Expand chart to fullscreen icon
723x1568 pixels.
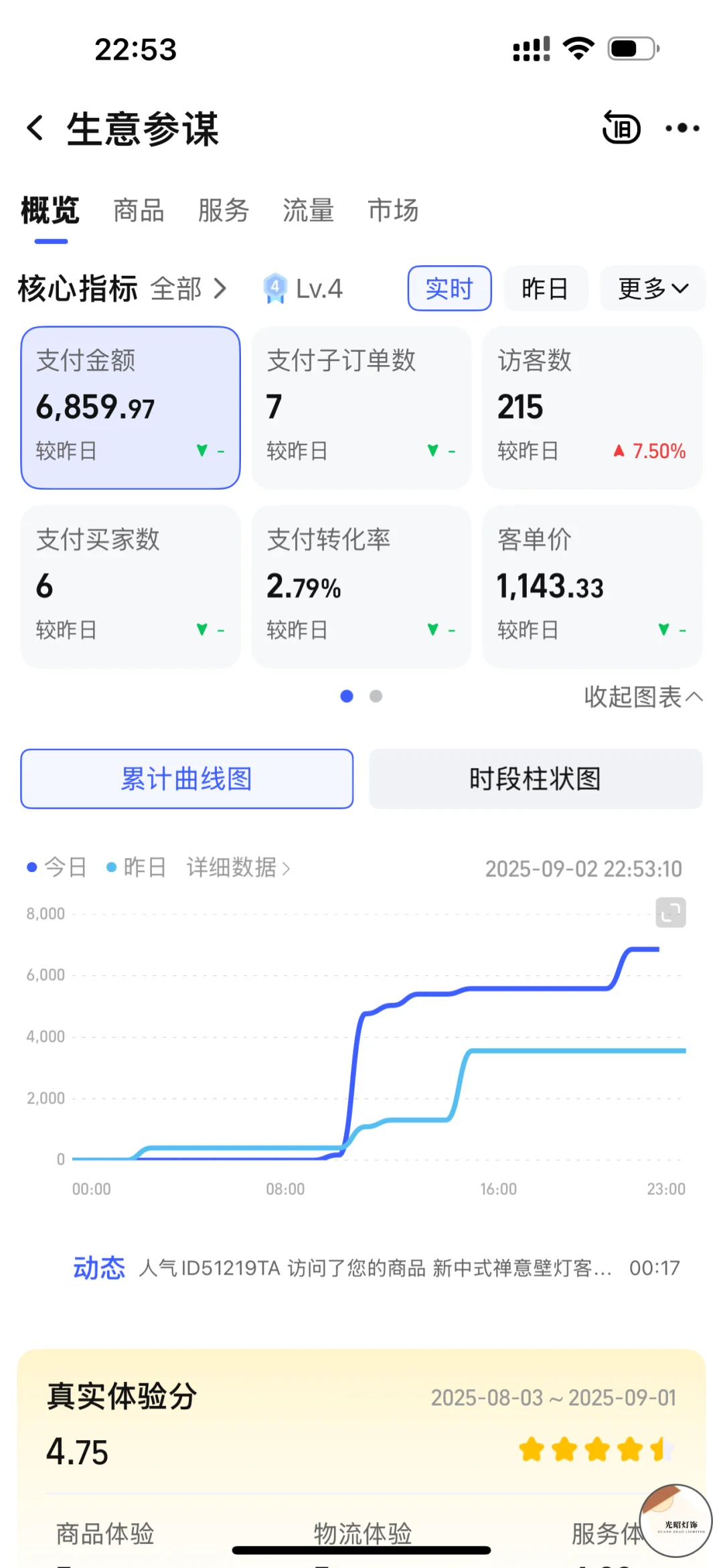pyautogui.click(x=671, y=912)
